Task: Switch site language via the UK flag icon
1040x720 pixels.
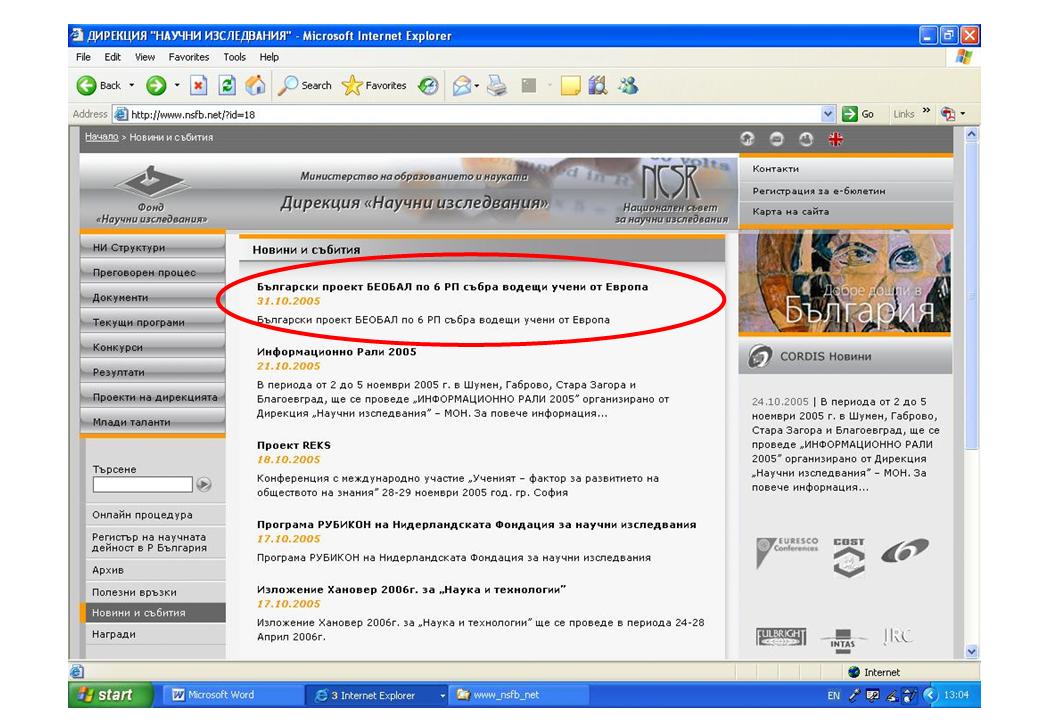Action: [x=836, y=138]
